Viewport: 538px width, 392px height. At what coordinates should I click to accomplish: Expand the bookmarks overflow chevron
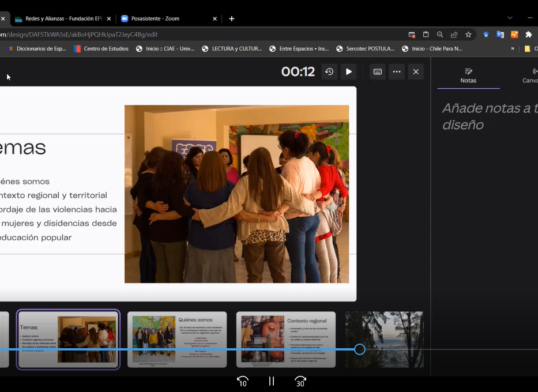click(512, 49)
